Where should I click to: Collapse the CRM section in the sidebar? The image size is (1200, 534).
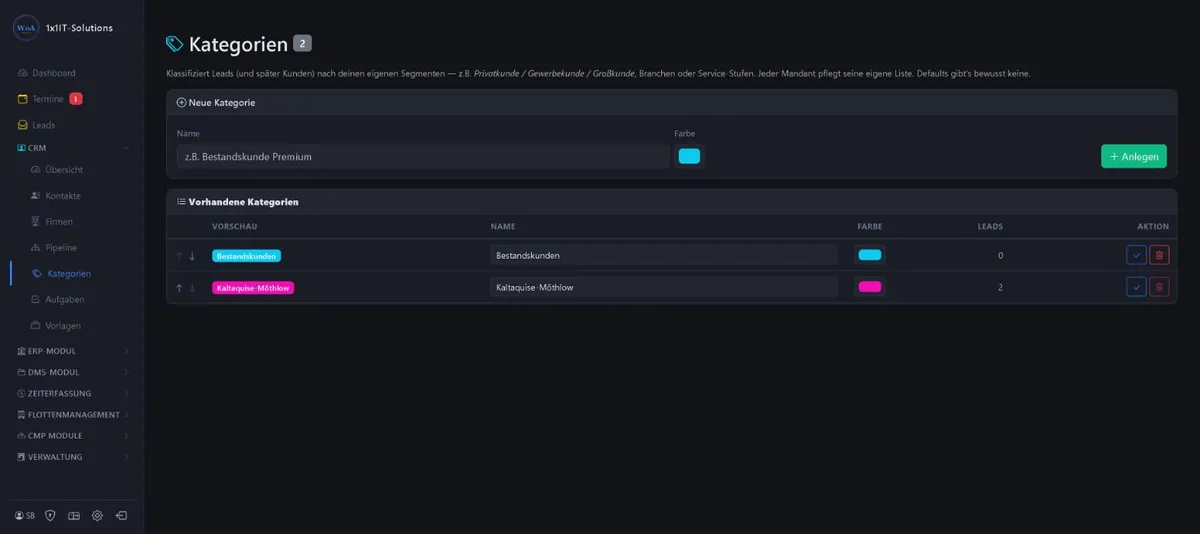72,148
